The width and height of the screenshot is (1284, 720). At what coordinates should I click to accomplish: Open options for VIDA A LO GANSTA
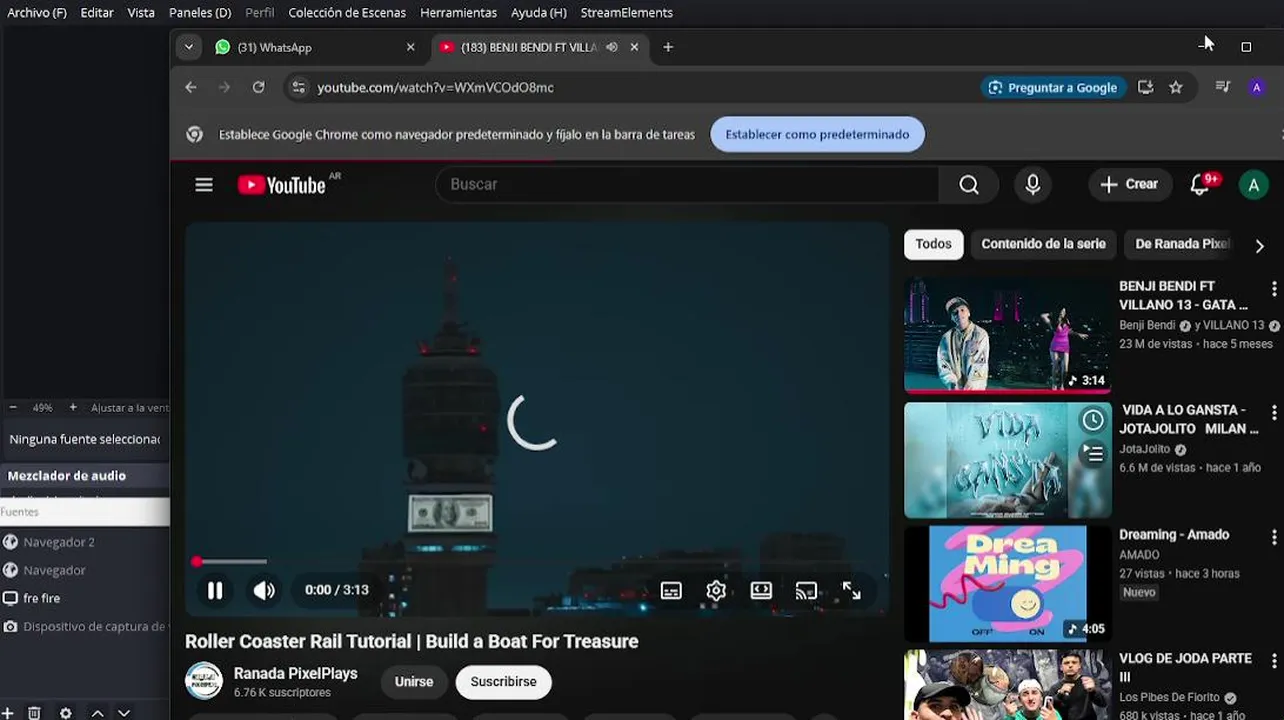1273,412
